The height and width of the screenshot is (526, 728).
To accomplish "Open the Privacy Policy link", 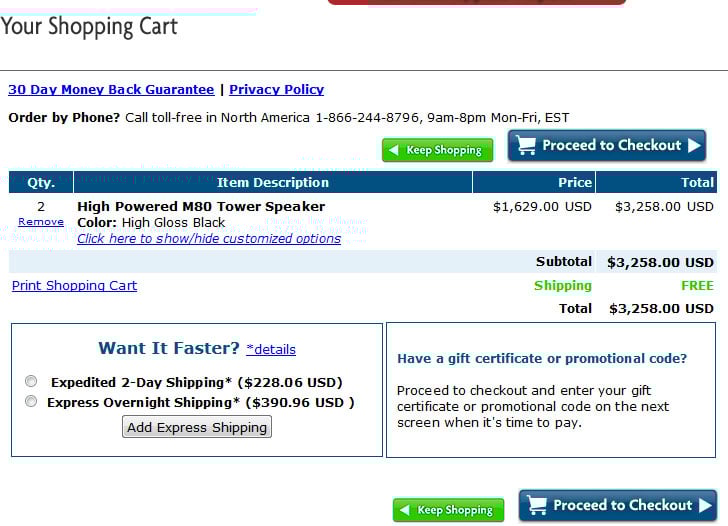I will [x=276, y=89].
